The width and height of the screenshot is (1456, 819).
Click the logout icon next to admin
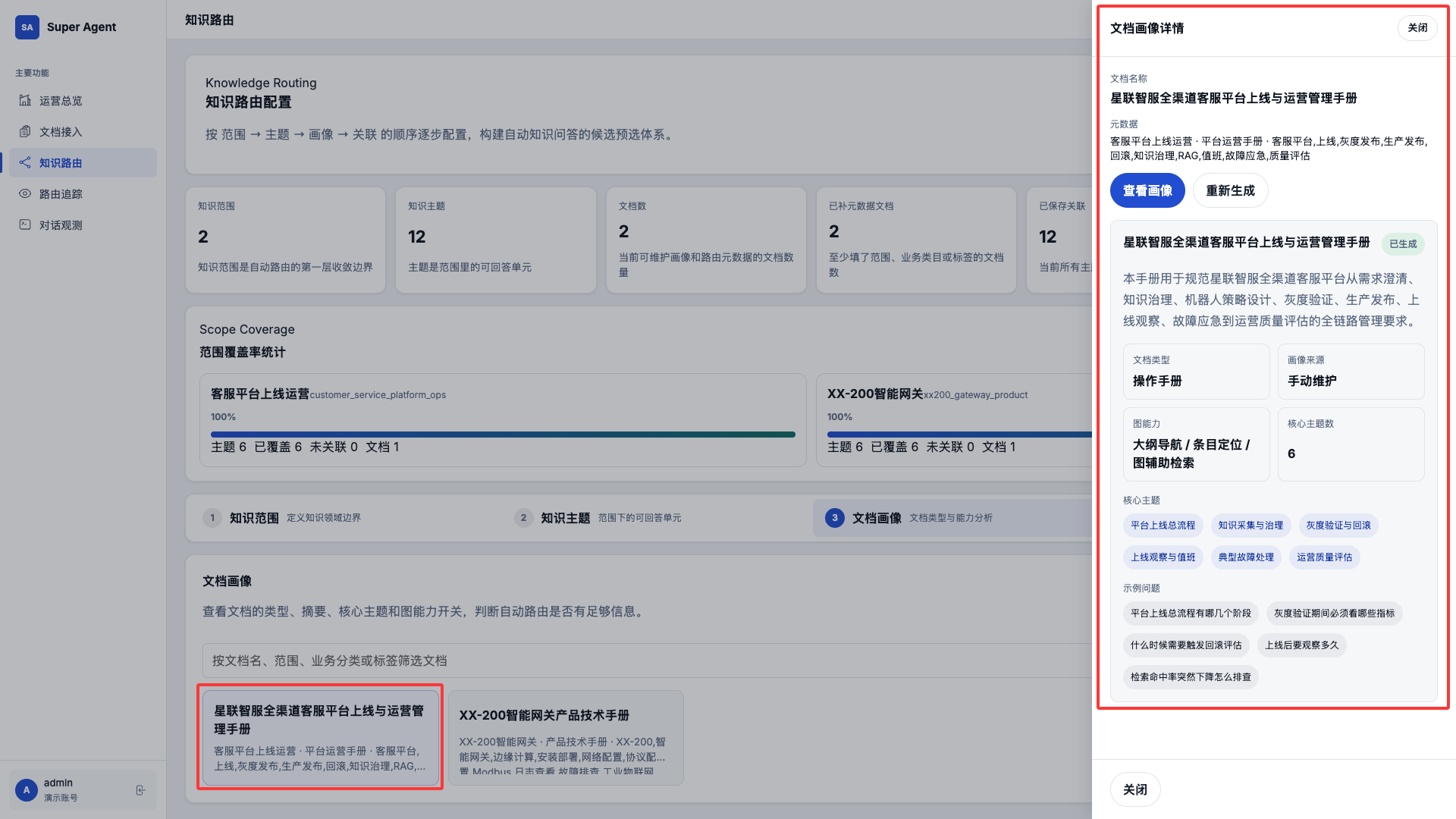140,790
